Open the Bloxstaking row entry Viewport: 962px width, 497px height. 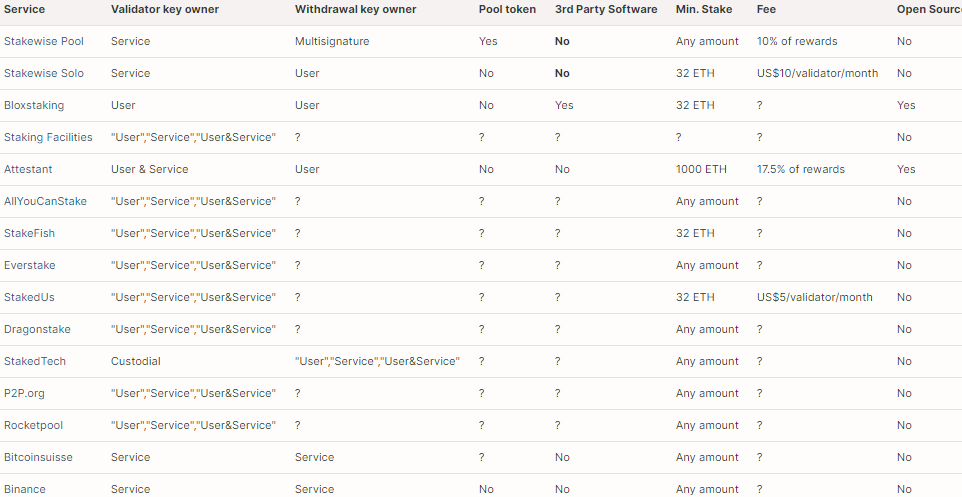click(34, 105)
